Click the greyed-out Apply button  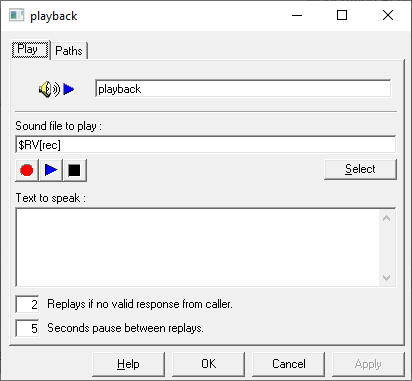click(368, 364)
